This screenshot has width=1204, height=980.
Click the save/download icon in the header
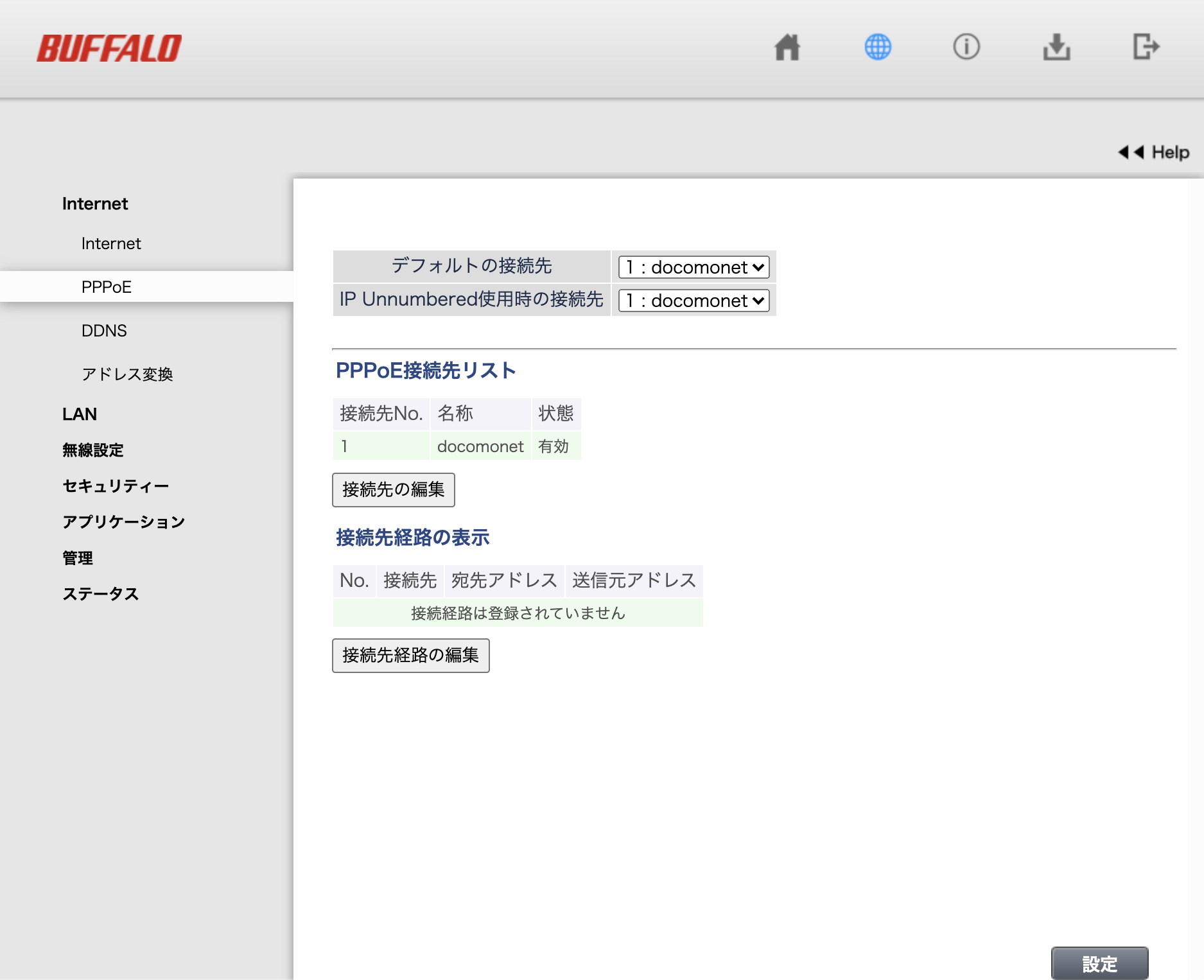1056,47
